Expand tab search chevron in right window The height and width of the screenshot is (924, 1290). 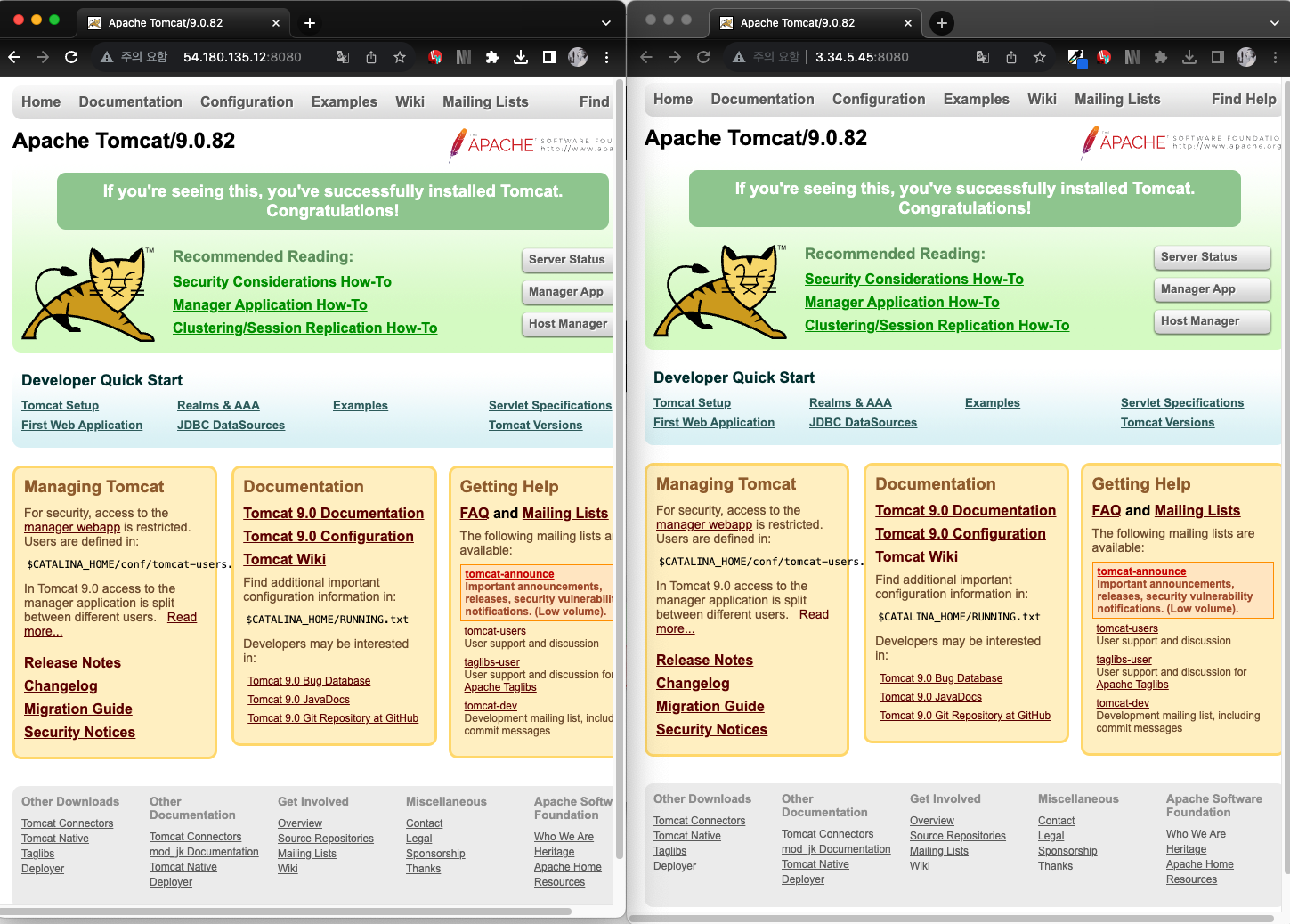[x=1275, y=23]
